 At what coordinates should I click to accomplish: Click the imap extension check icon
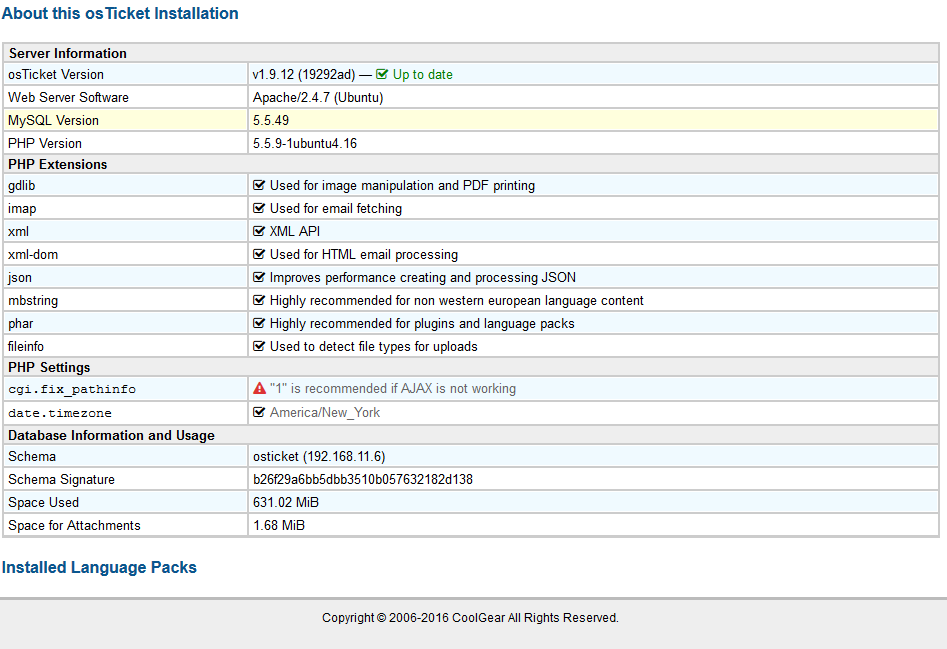[x=259, y=208]
